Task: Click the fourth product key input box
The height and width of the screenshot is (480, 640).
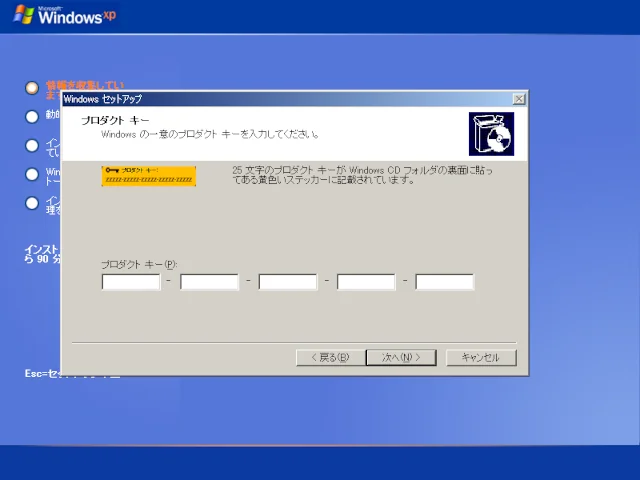Action: (x=366, y=282)
